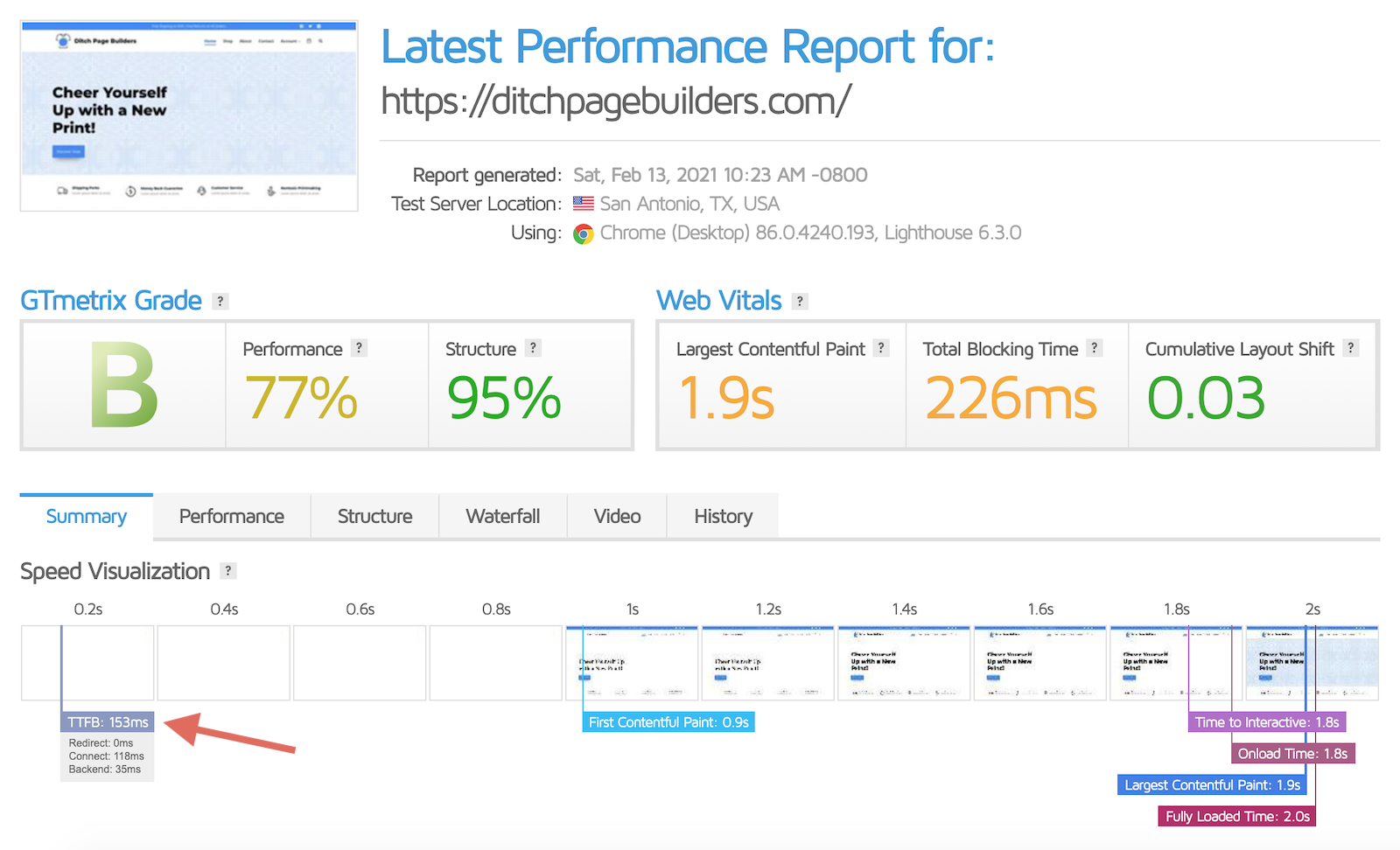This screenshot has width=1400, height=850.
Task: Switch to the Structure tab
Action: (x=374, y=517)
